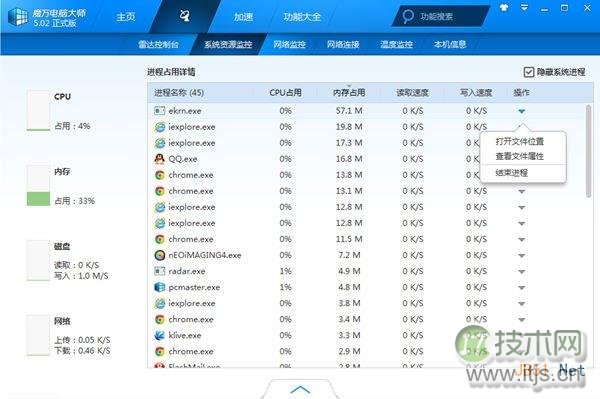Click the radar.exe process icon
This screenshot has height=399, width=600.
click(160, 271)
